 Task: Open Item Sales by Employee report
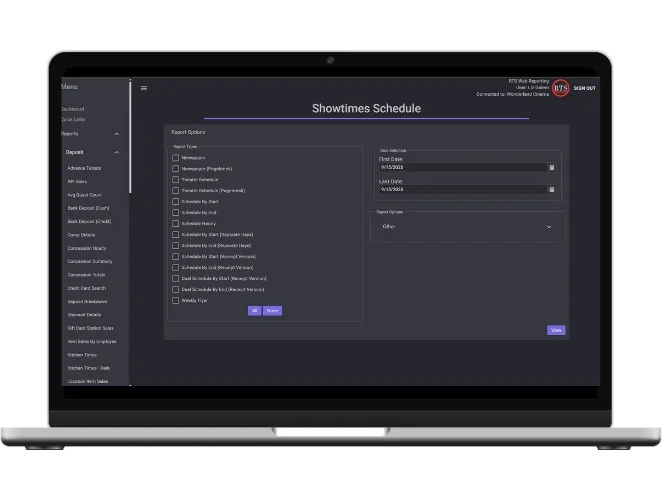(x=92, y=342)
